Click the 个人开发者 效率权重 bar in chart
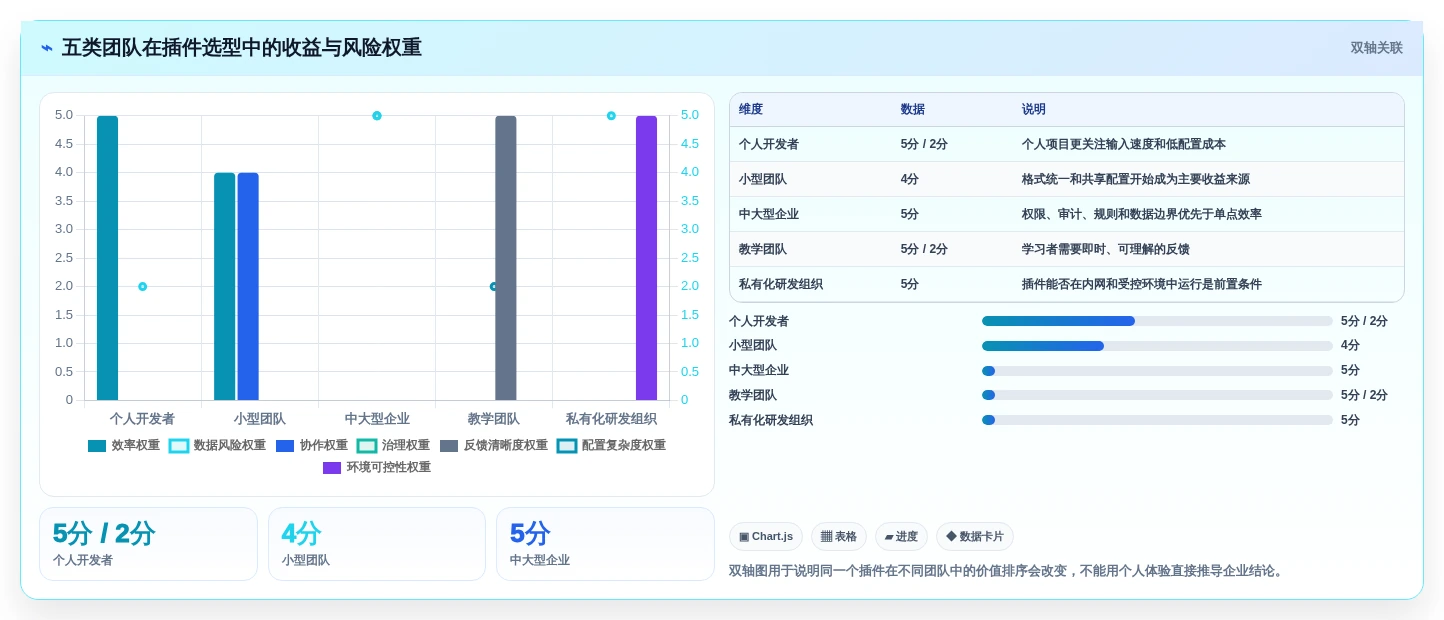Image resolution: width=1444 pixels, height=620 pixels. coord(107,258)
